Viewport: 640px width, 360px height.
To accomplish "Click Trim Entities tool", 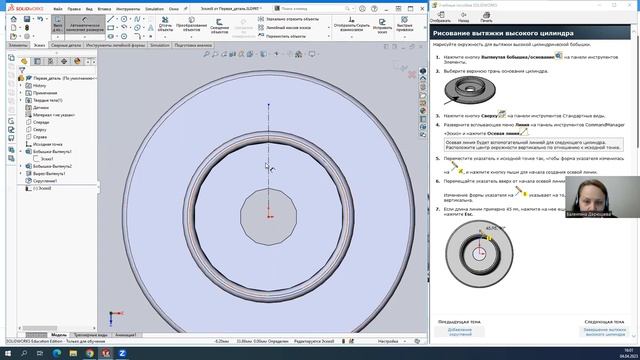I will (x=165, y=24).
